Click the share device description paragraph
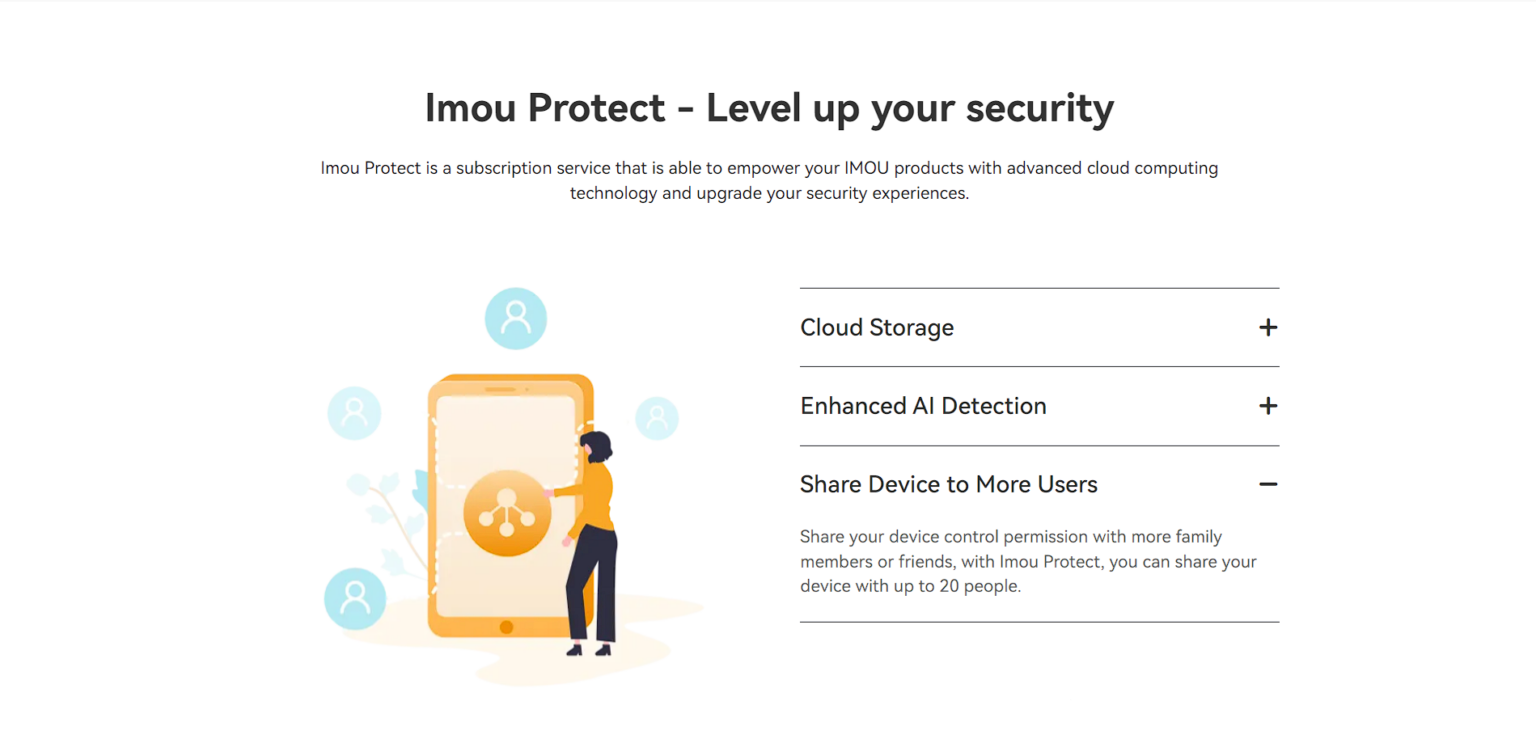Screen dimensions: 1536x743 click(x=1028, y=562)
